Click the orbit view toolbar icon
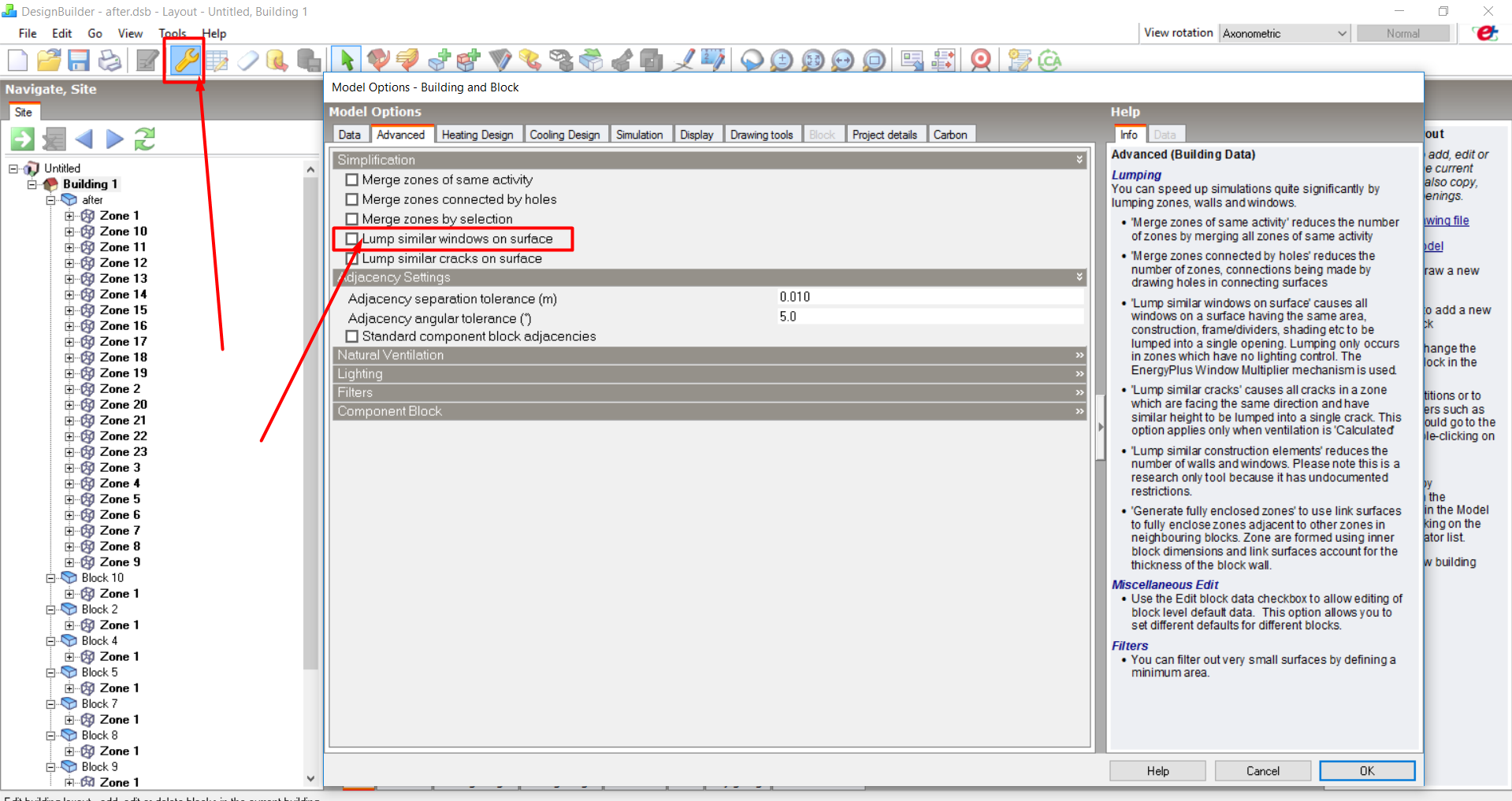Viewport: 1512px width, 801px height. [x=752, y=60]
